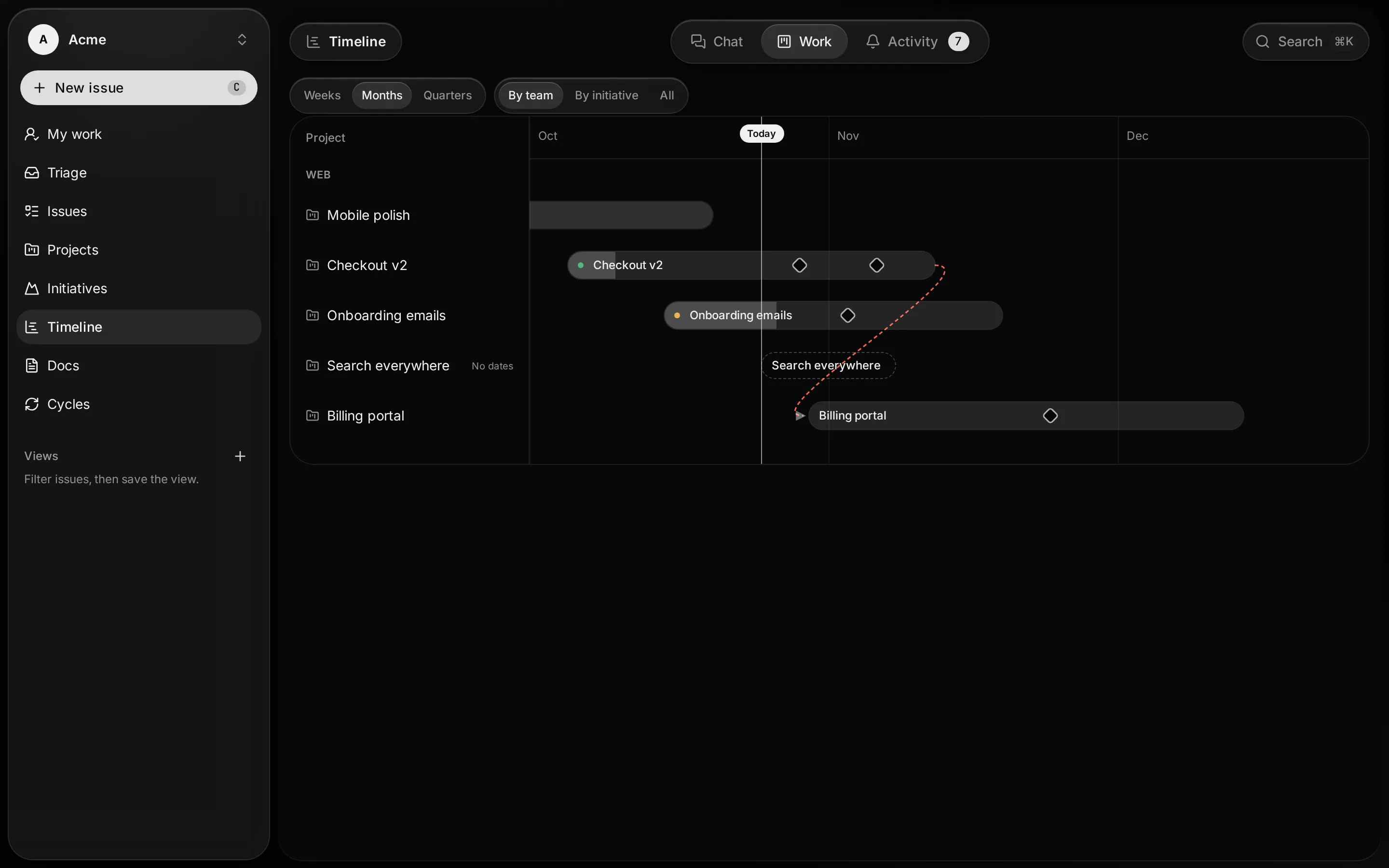1389x868 pixels.
Task: Click the Timeline header button
Action: [x=345, y=41]
